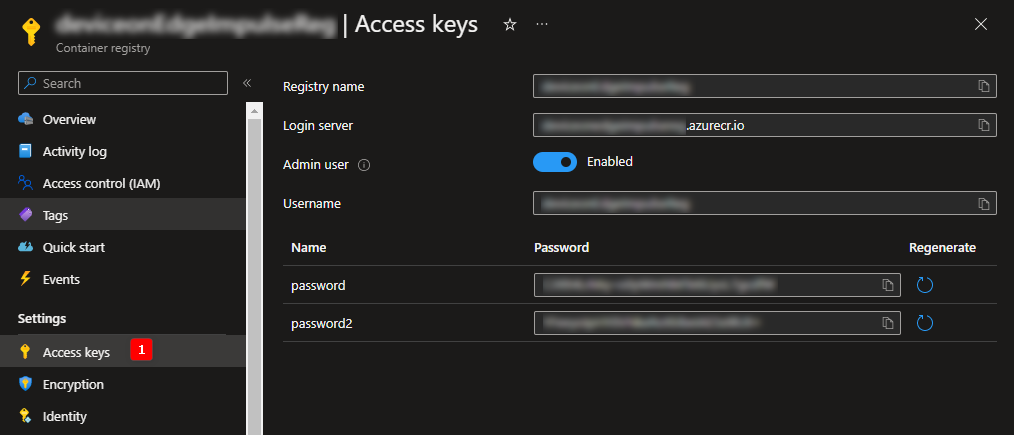Go to Activity log
1014x435 pixels.
coord(74,151)
